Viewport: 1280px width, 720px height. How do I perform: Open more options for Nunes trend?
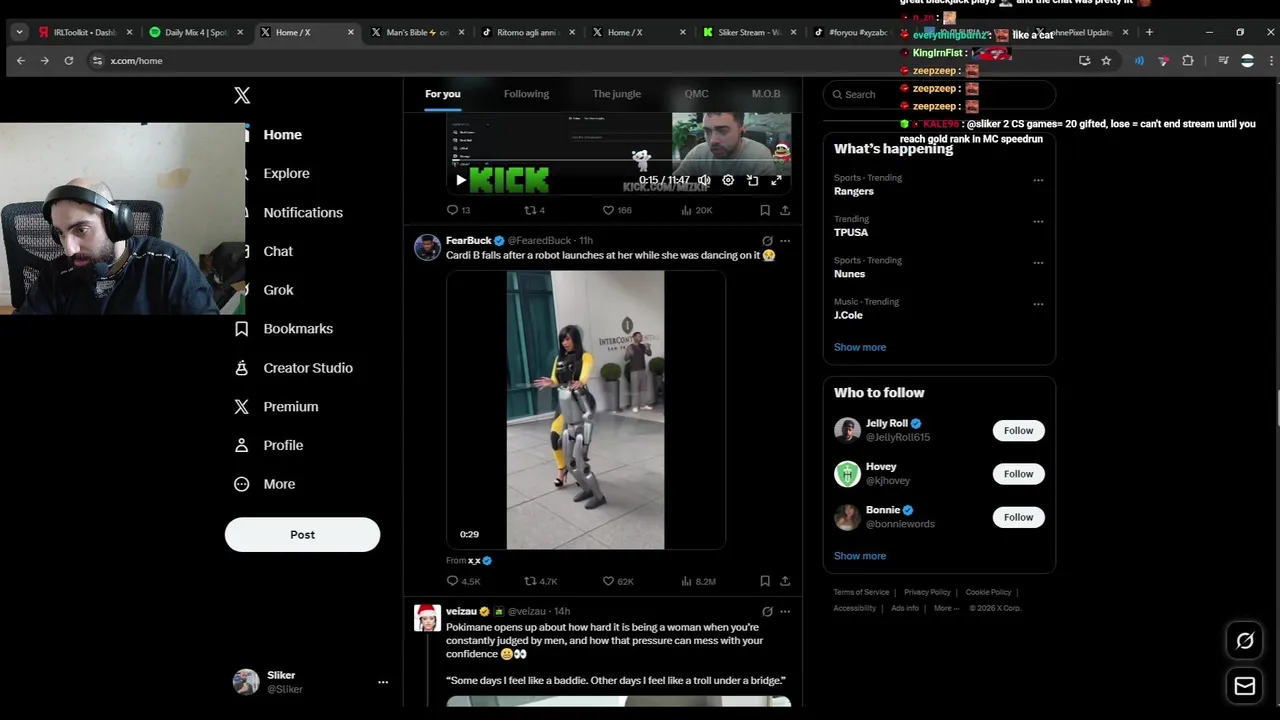(x=1038, y=263)
